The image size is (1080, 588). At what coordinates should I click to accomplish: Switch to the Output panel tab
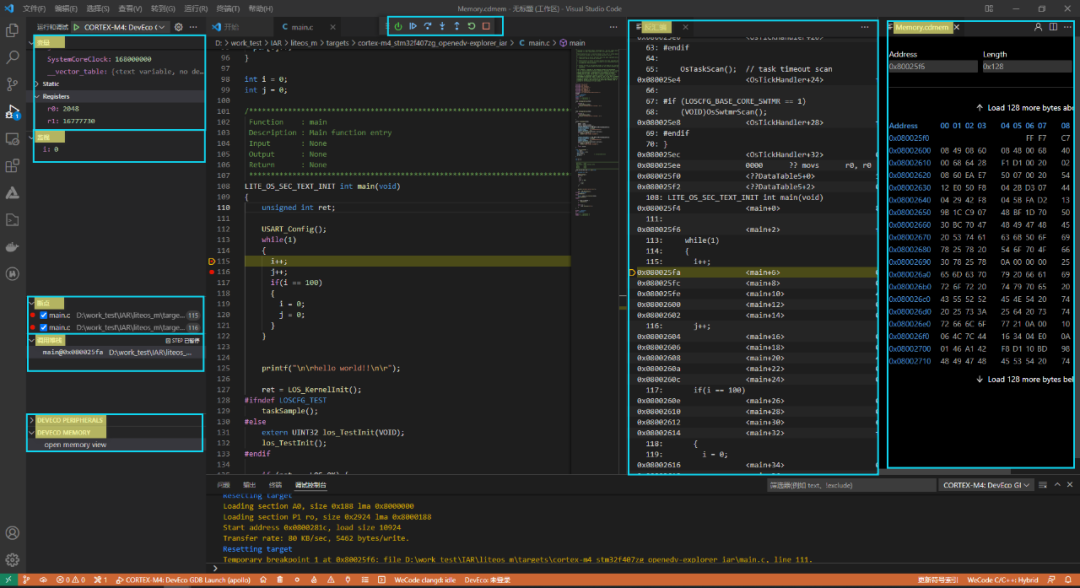[x=249, y=485]
